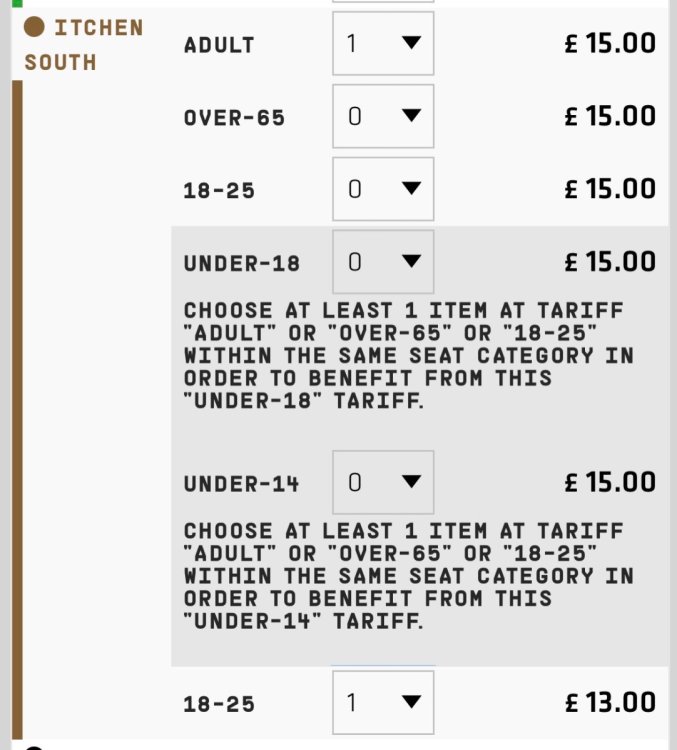Click the black circle at the bottom left

[x=35, y=746]
